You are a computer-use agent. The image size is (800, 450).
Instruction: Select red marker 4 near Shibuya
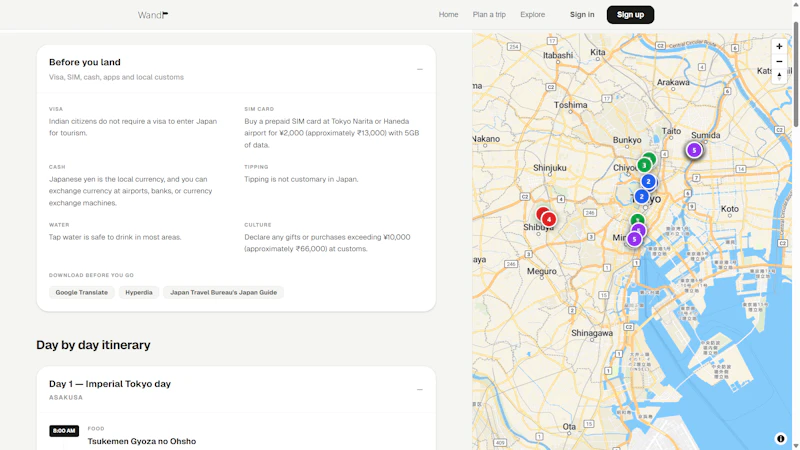pos(549,219)
